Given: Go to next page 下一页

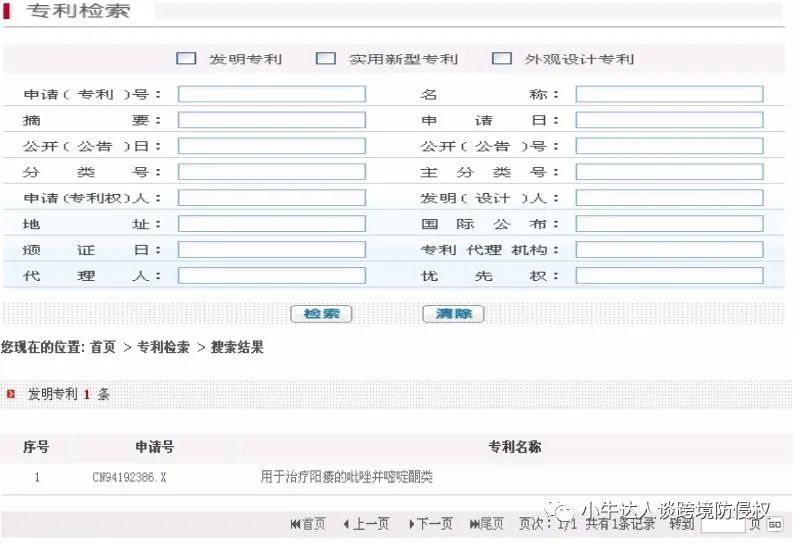Looking at the screenshot, I should coord(430,523).
